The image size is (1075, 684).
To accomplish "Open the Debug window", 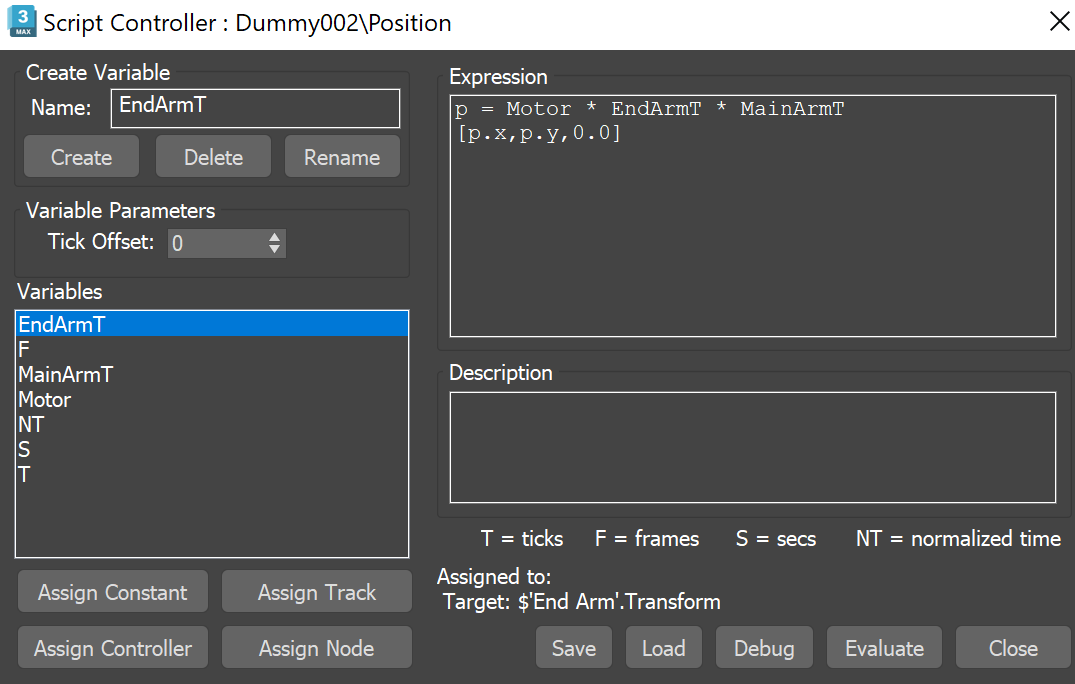I will 764,647.
